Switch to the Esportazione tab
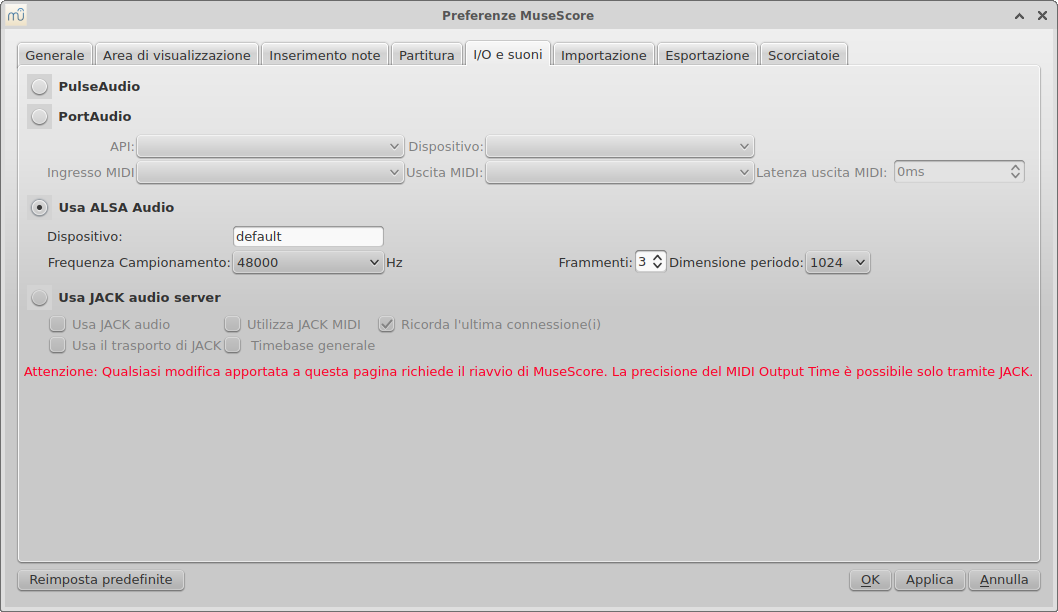This screenshot has height=612, width=1058. click(x=707, y=55)
